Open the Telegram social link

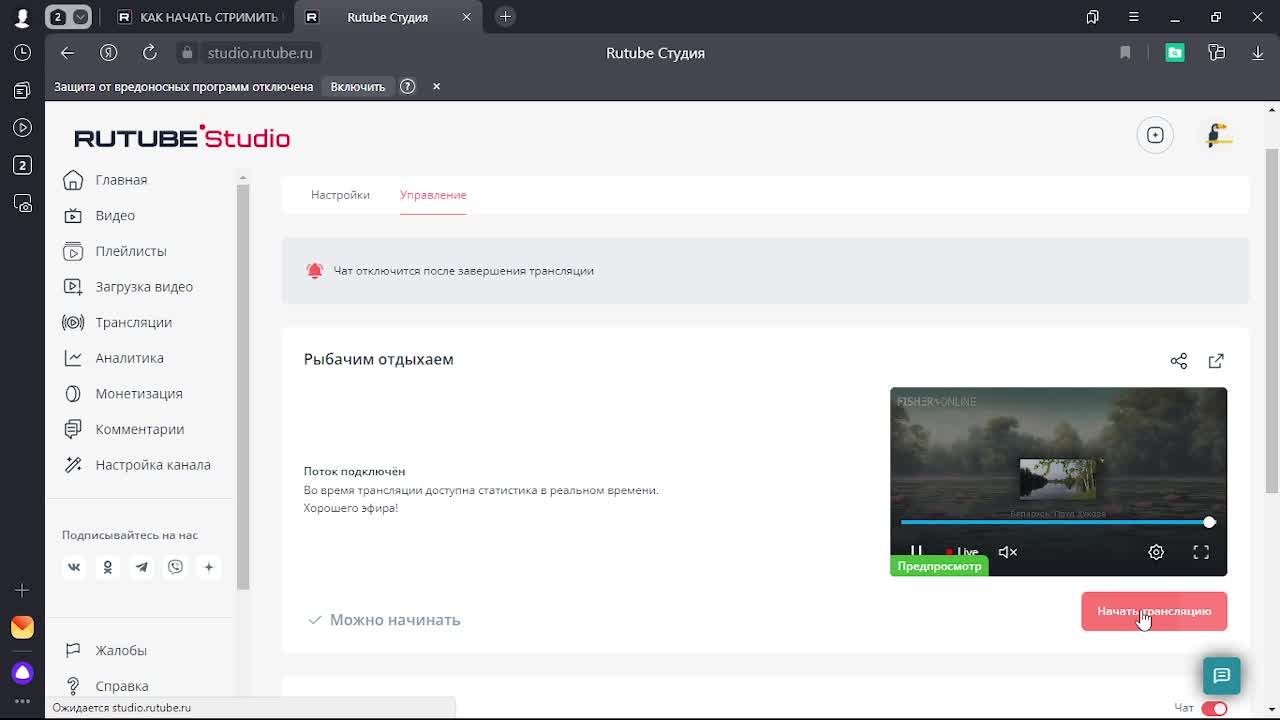click(x=142, y=567)
